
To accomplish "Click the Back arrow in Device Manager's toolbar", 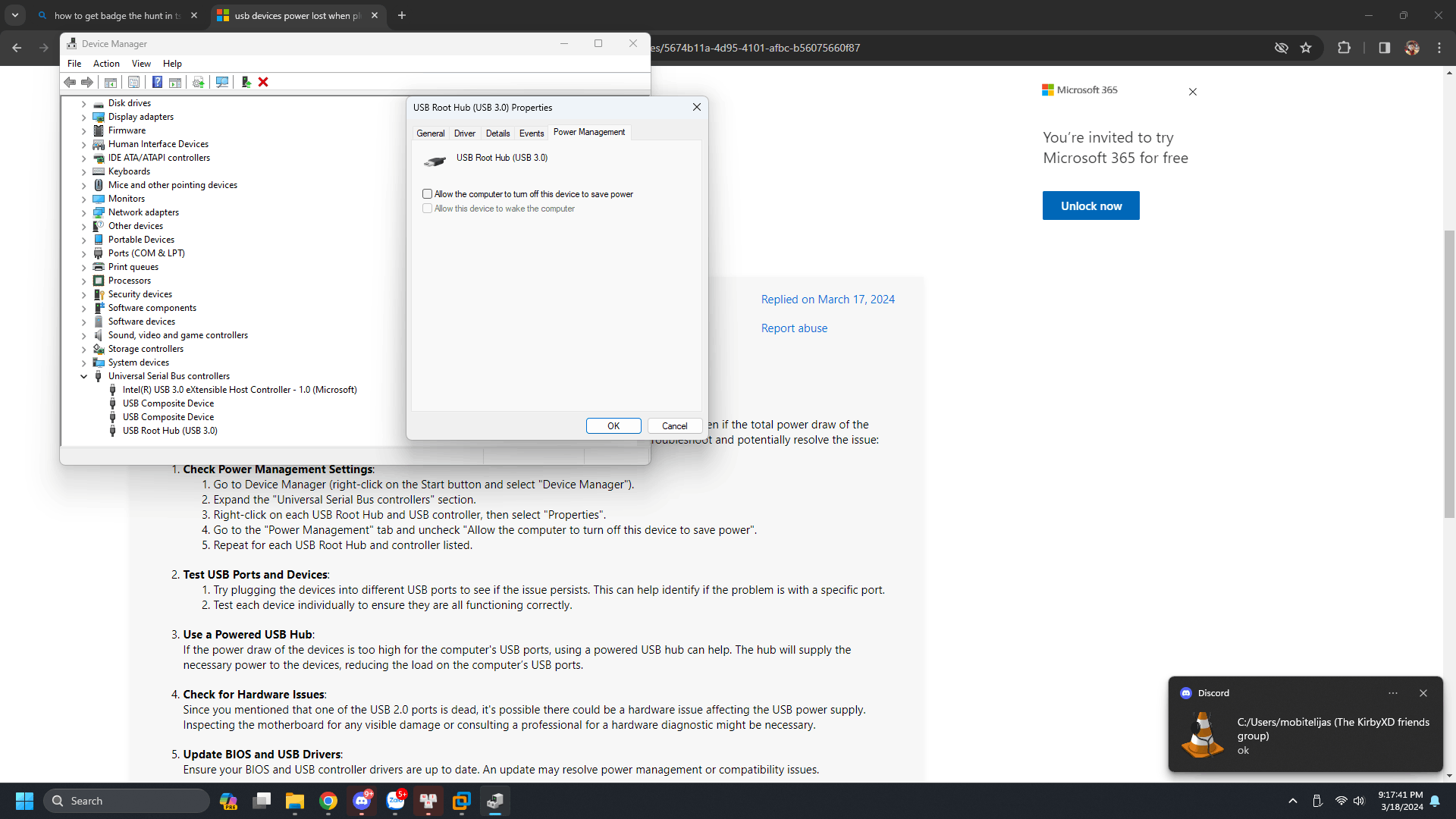I will (x=70, y=82).
